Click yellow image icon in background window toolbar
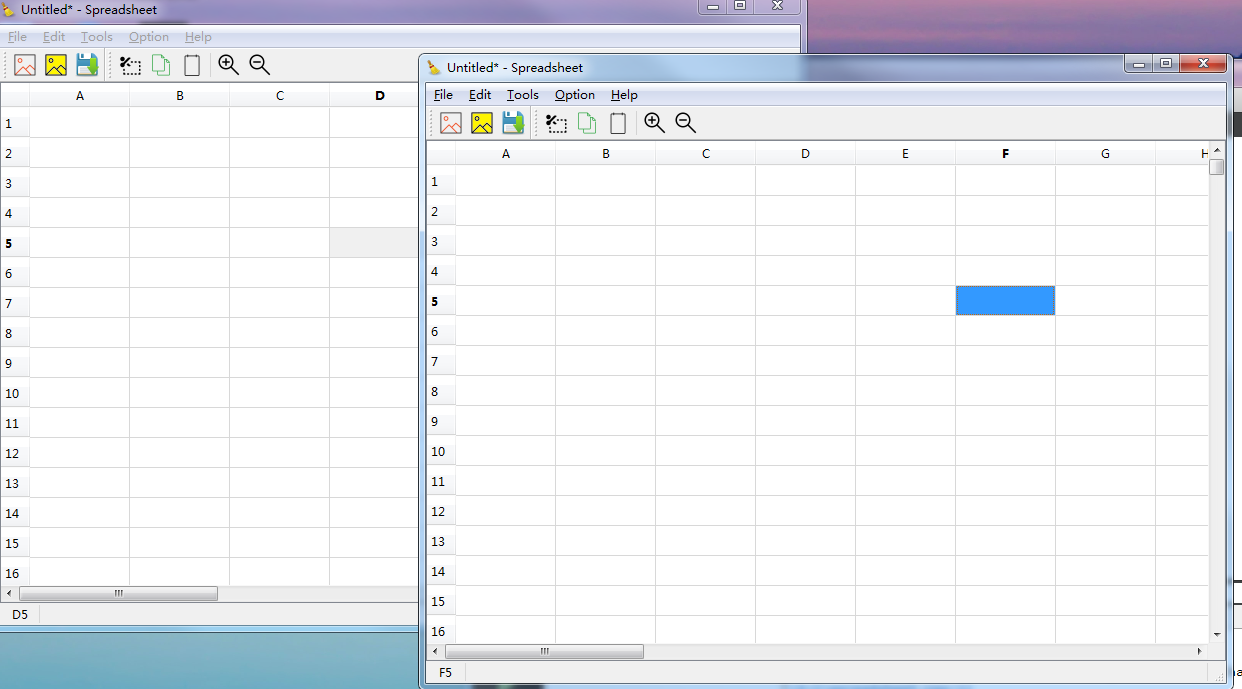 (x=56, y=65)
